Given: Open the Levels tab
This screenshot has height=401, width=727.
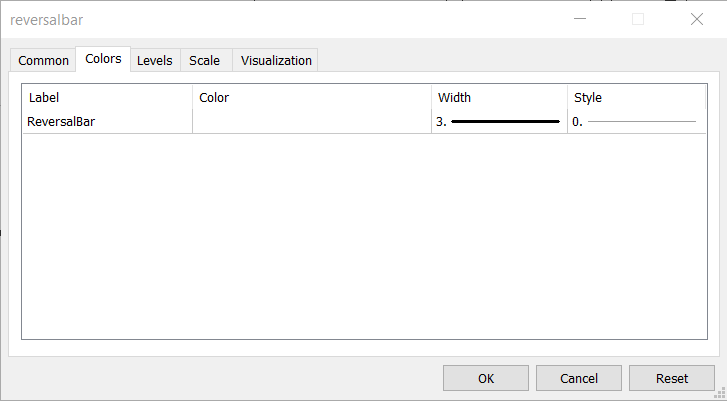Looking at the screenshot, I should pyautogui.click(x=154, y=60).
